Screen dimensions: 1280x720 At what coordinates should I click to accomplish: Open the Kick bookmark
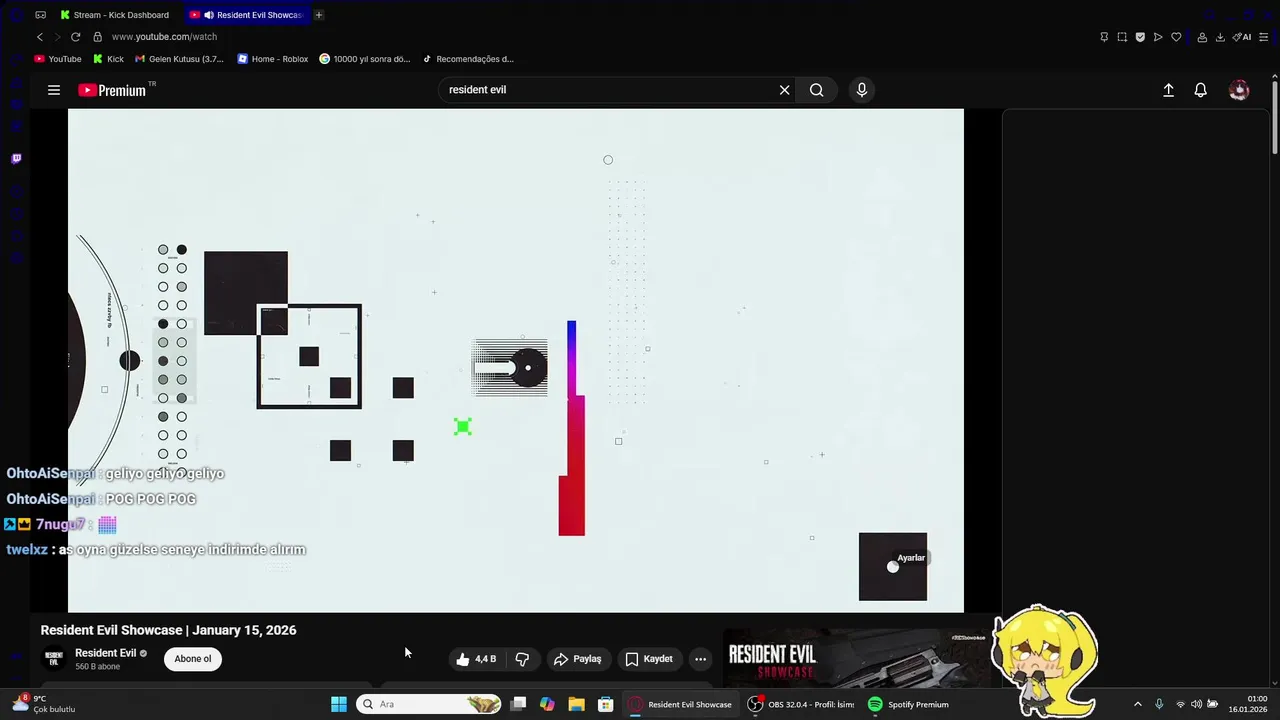[x=109, y=59]
